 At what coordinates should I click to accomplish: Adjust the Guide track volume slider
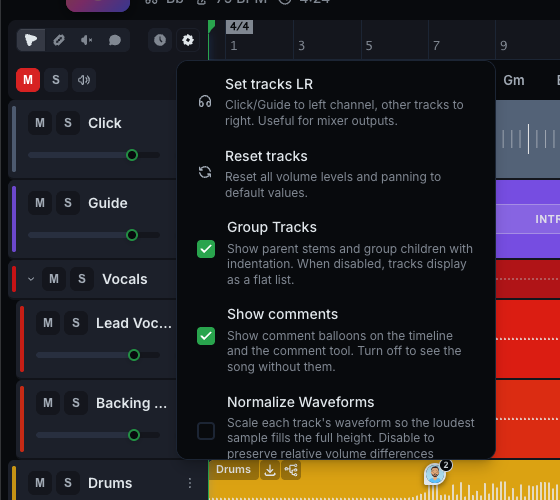[94, 235]
